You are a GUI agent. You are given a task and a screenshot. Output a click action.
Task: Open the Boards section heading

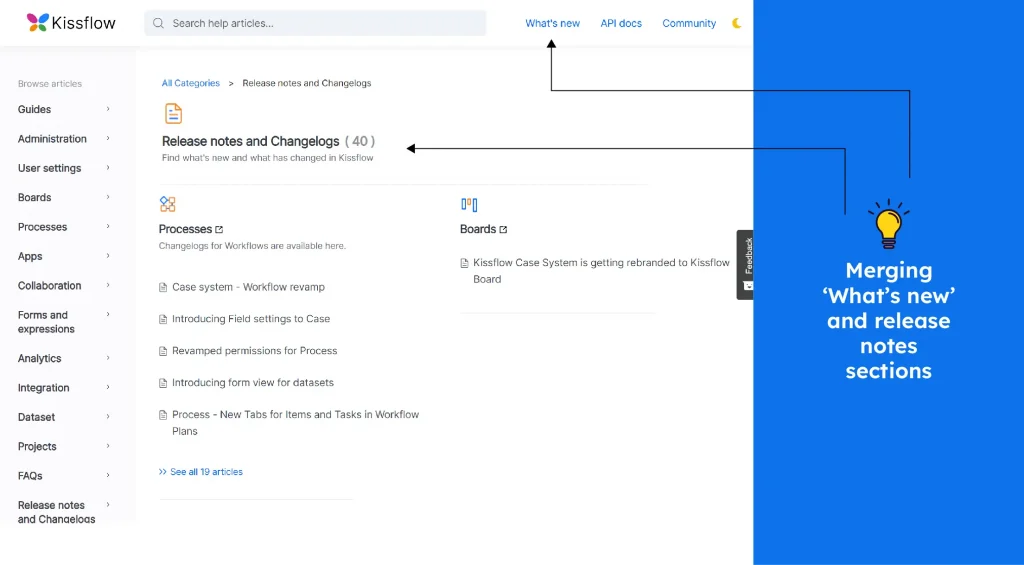[x=478, y=229]
